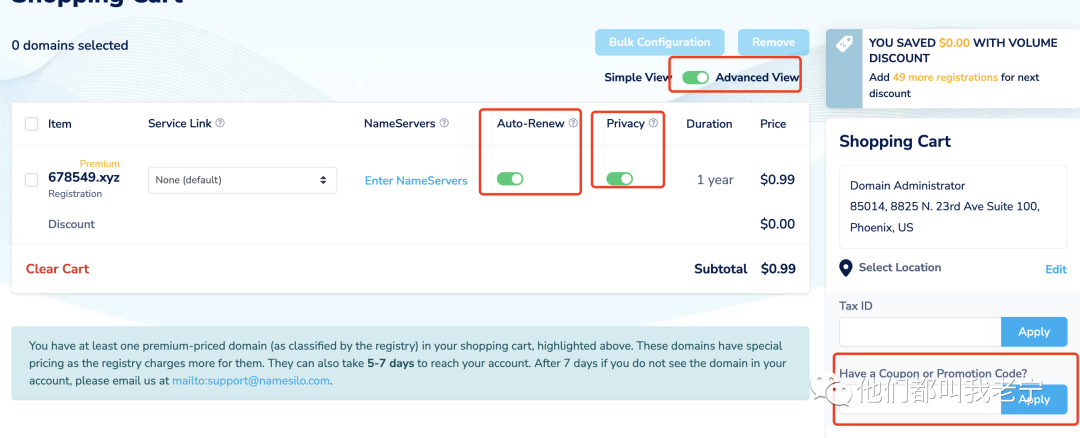Apply the entered Tax ID
1080x438 pixels.
click(x=1033, y=332)
